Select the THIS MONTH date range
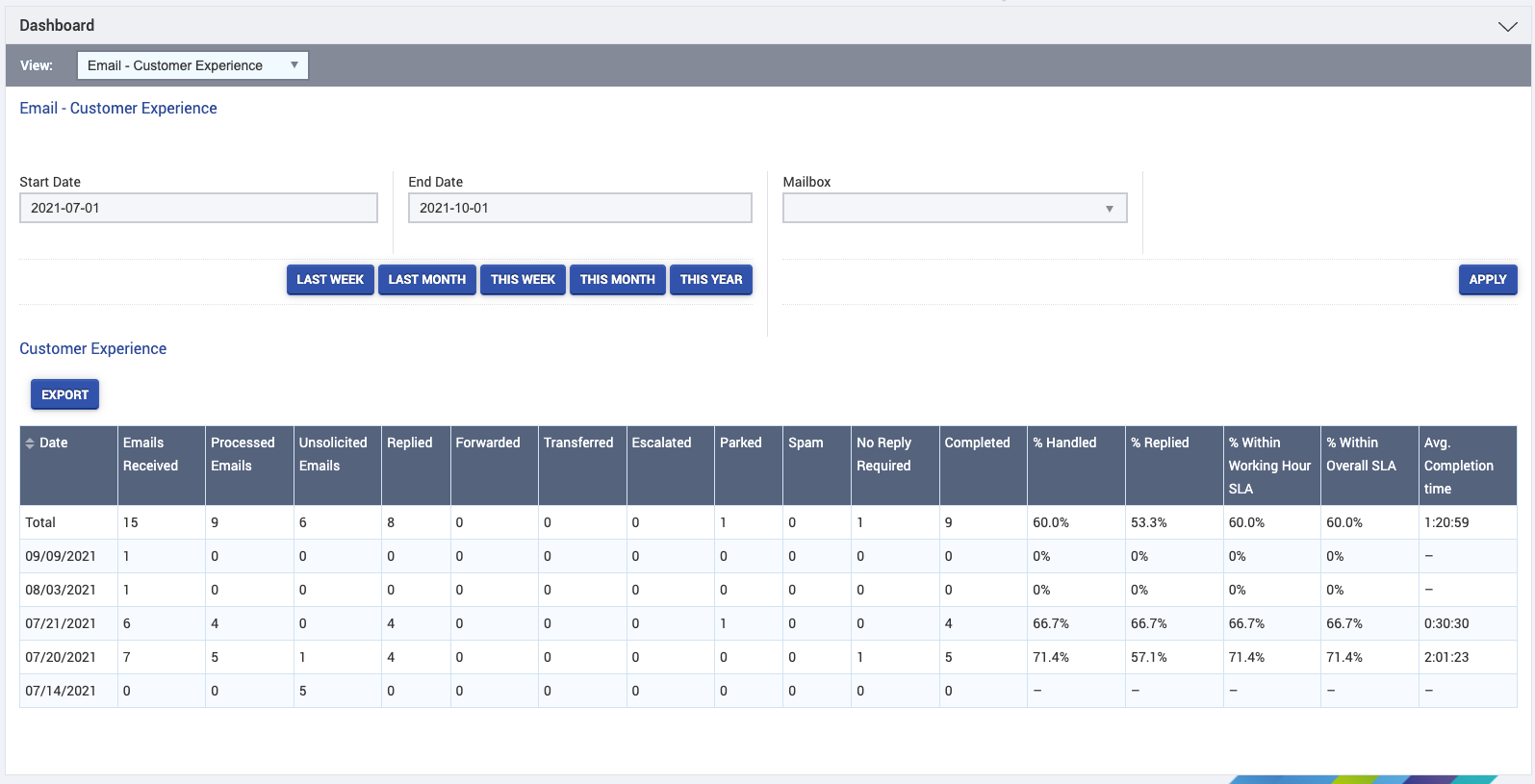 click(x=617, y=280)
